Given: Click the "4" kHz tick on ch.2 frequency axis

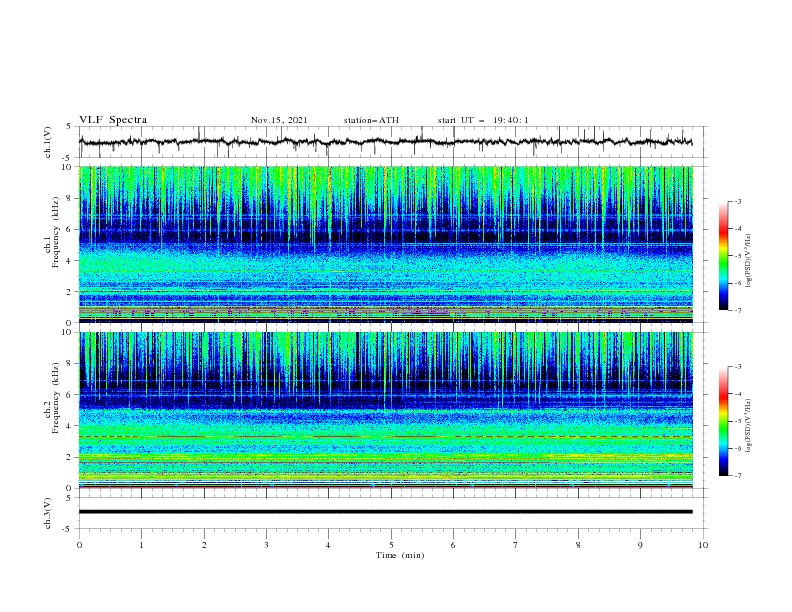Looking at the screenshot, I should 70,426.
